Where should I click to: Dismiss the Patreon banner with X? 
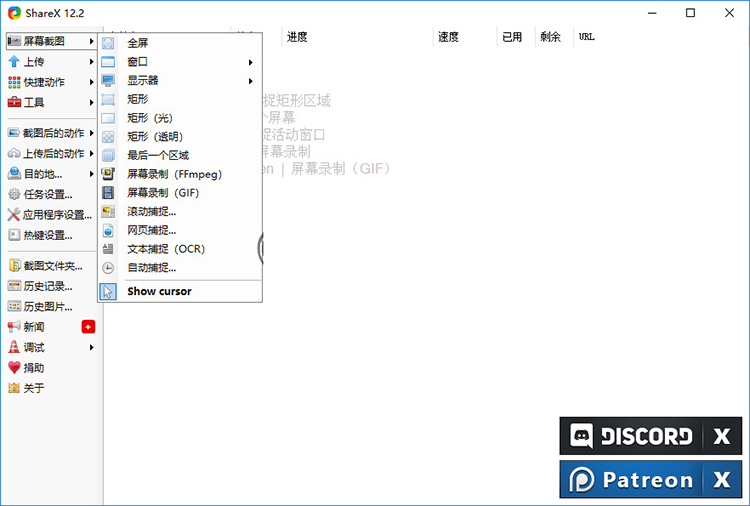tap(721, 480)
